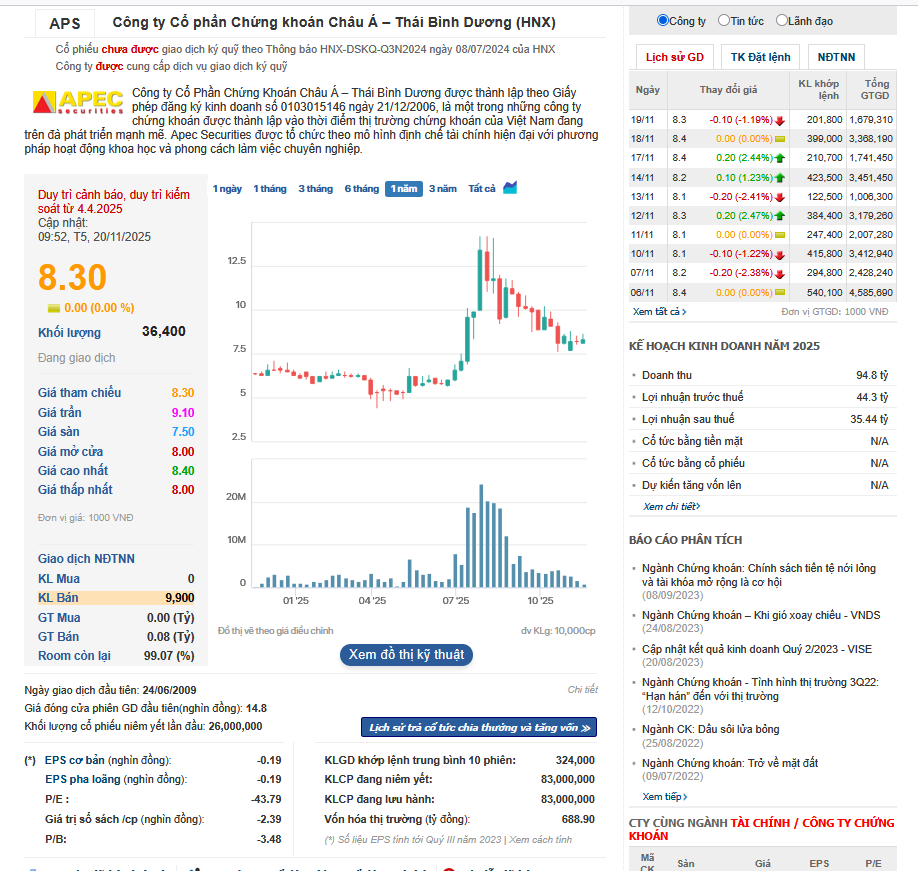Image resolution: width=918 pixels, height=871 pixels.
Task: Click Khối lượng value 36,400
Action: click(x=164, y=331)
